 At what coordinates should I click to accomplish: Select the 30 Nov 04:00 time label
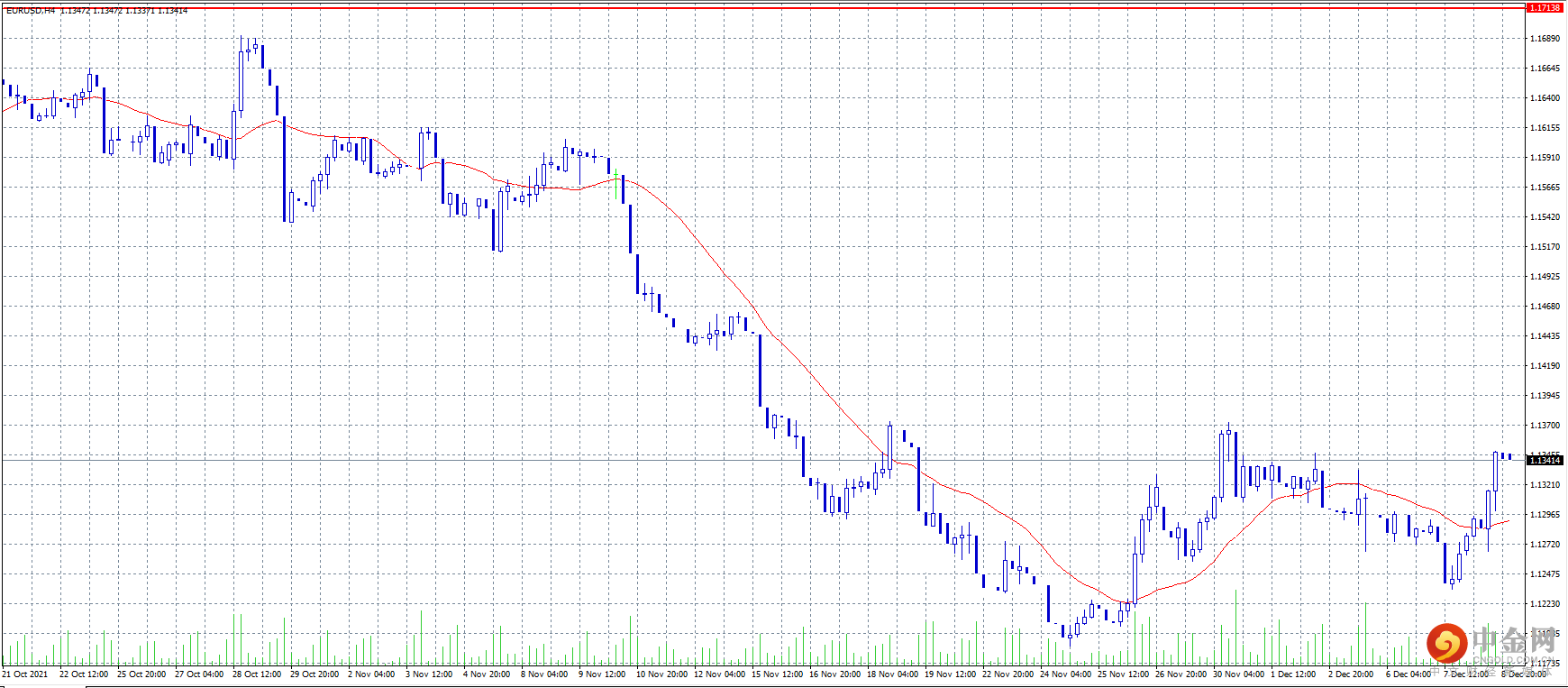tap(1238, 674)
